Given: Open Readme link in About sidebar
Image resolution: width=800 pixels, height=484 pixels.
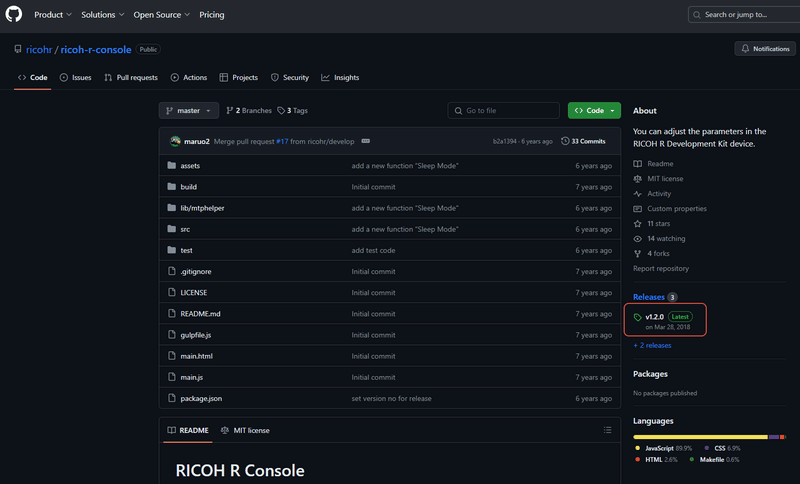Looking at the screenshot, I should pos(654,164).
